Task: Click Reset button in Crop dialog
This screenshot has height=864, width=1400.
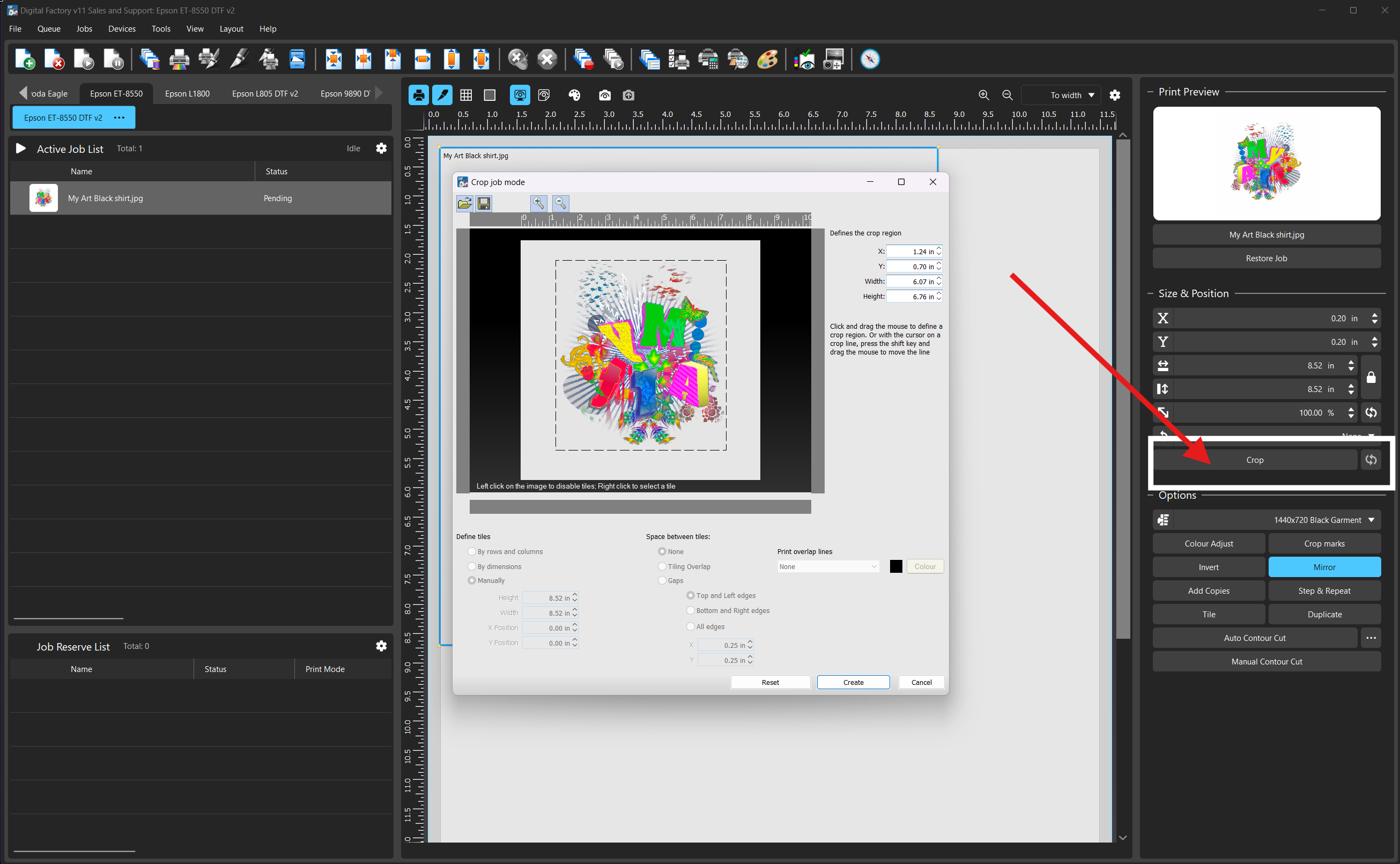Action: (x=770, y=682)
